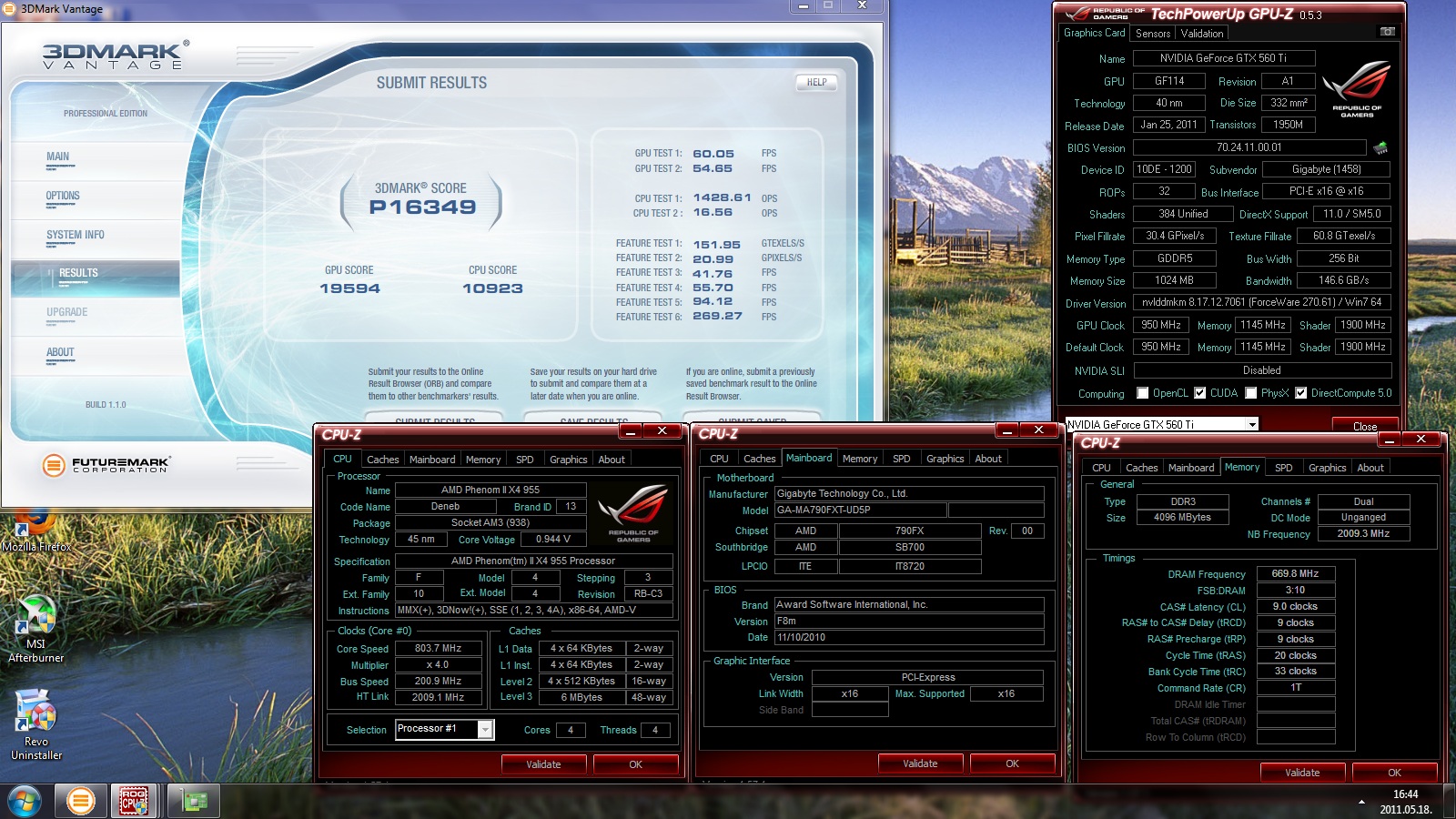Image resolution: width=1456 pixels, height=819 pixels.
Task: Open the Windows Start menu
Action: click(x=23, y=802)
